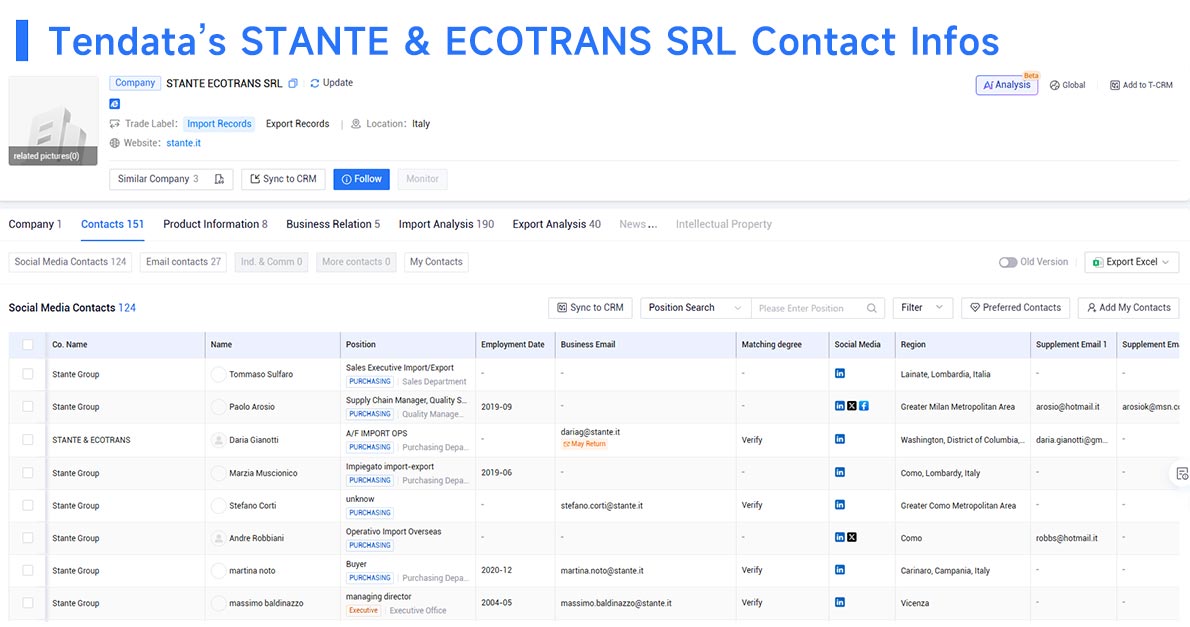This screenshot has width=1190, height=627.
Task: Check the massimo baldinazzo row checkbox
Action: 28,603
